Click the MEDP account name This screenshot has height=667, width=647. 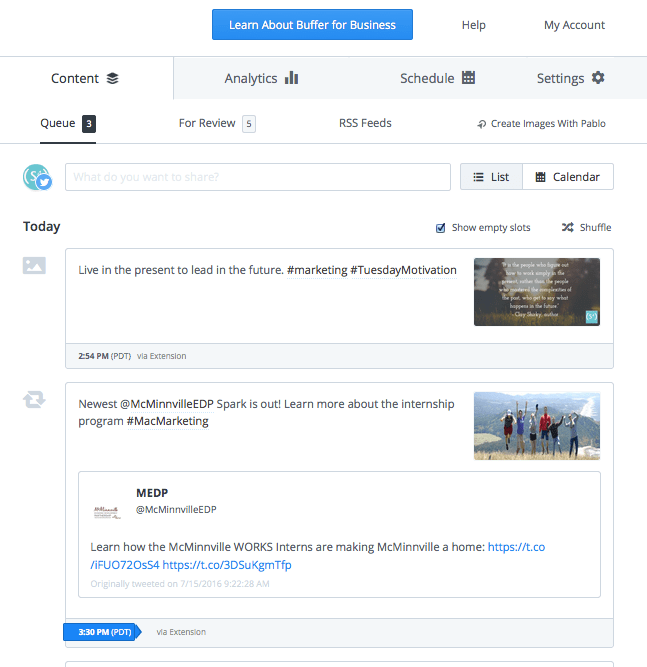(152, 493)
